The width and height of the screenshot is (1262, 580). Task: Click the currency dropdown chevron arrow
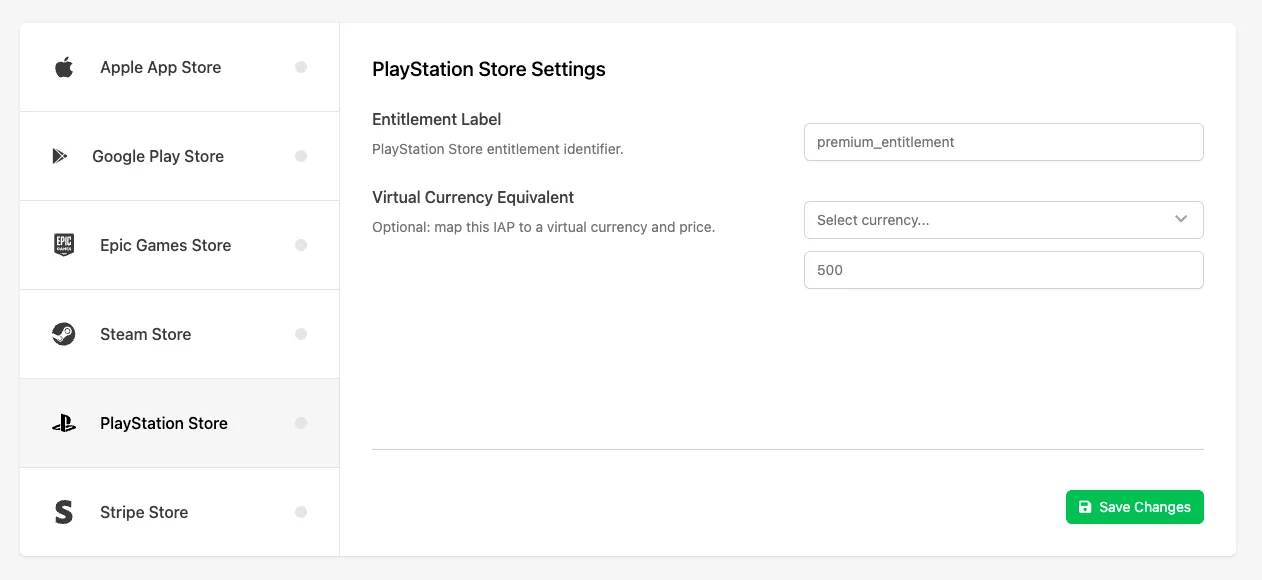[x=1181, y=219]
